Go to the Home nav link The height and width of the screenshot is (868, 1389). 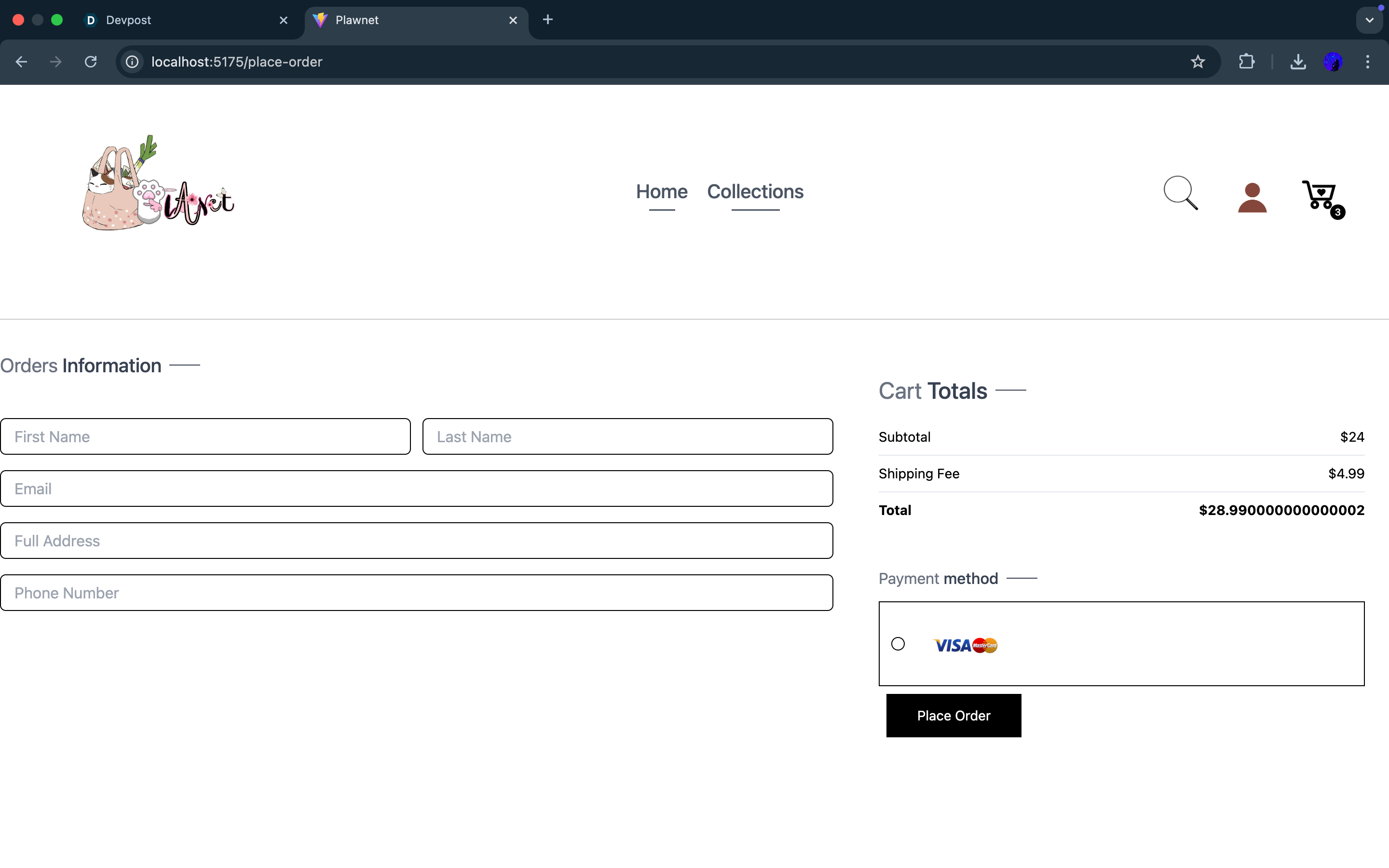pyautogui.click(x=661, y=192)
